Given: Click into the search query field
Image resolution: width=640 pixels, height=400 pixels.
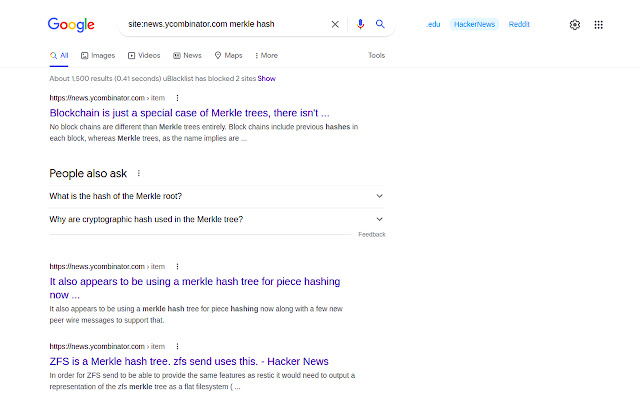Looking at the screenshot, I should click(x=224, y=24).
